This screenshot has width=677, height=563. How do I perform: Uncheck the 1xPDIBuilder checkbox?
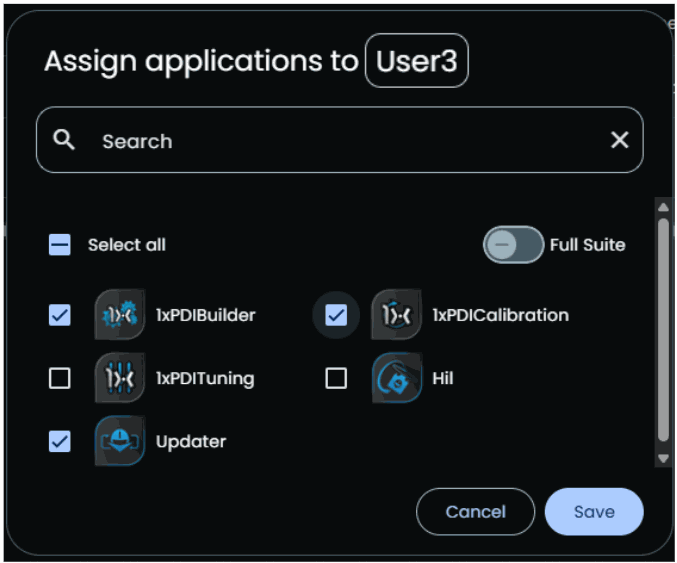coord(60,315)
